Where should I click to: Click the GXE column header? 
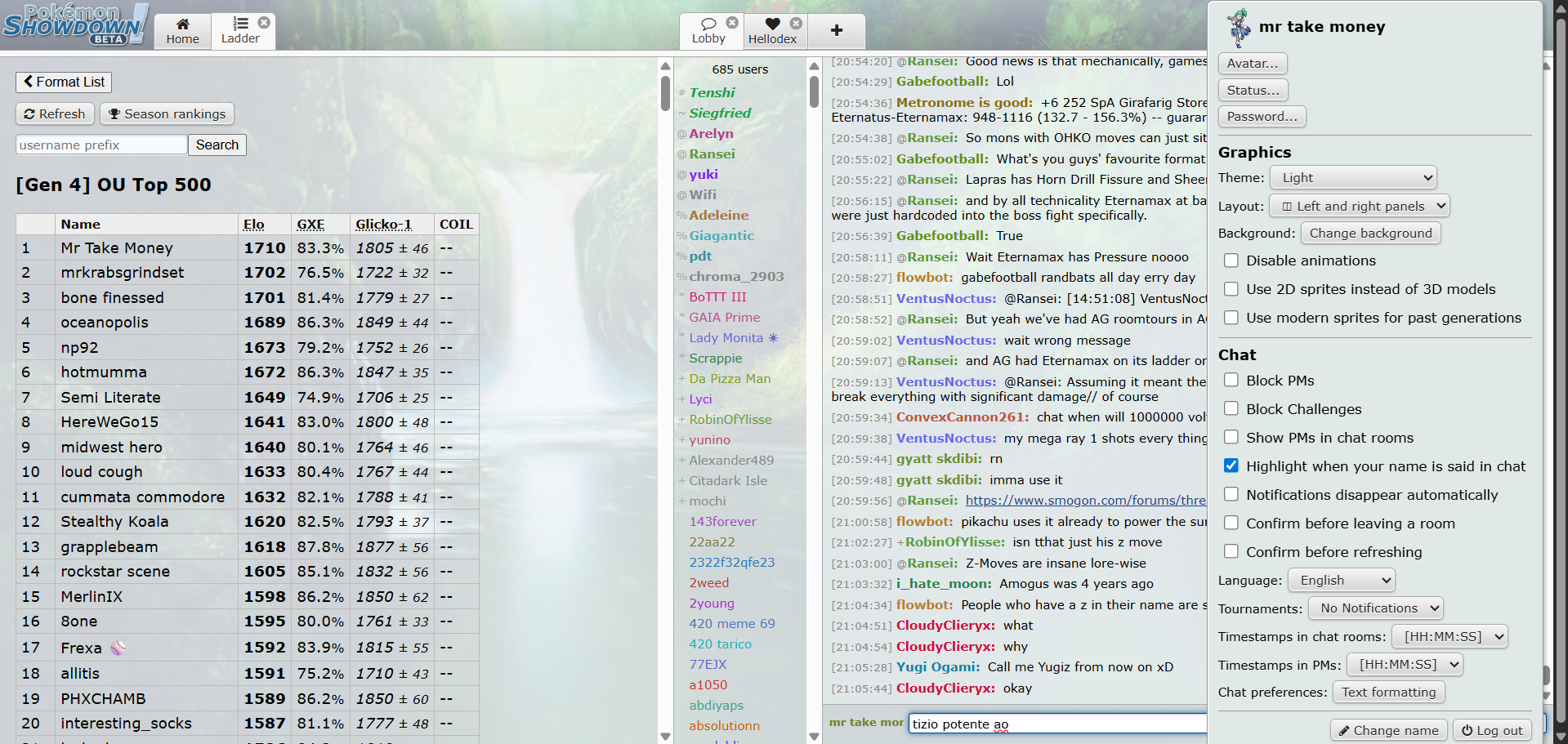310,225
